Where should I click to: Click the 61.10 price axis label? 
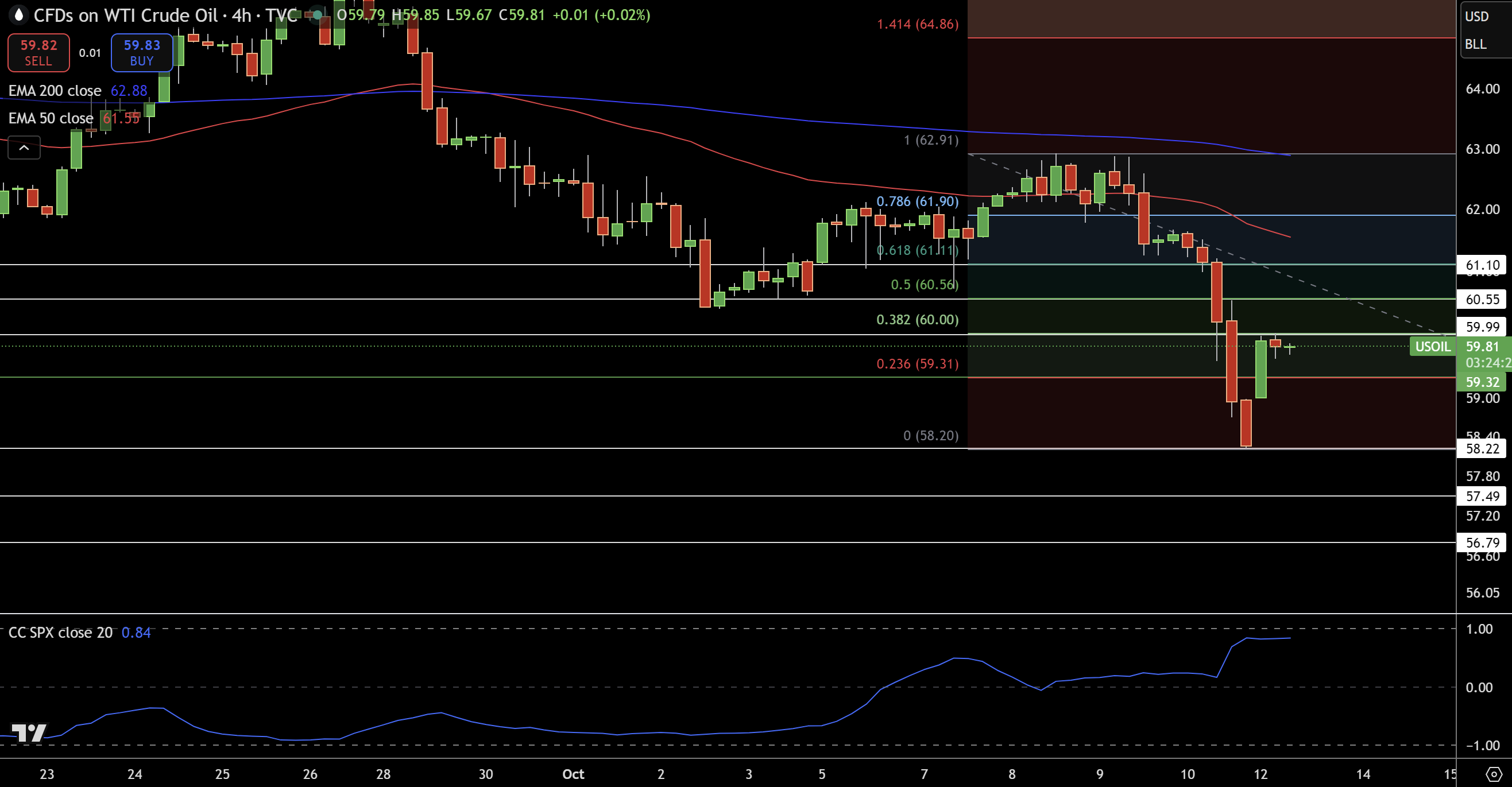(1483, 265)
